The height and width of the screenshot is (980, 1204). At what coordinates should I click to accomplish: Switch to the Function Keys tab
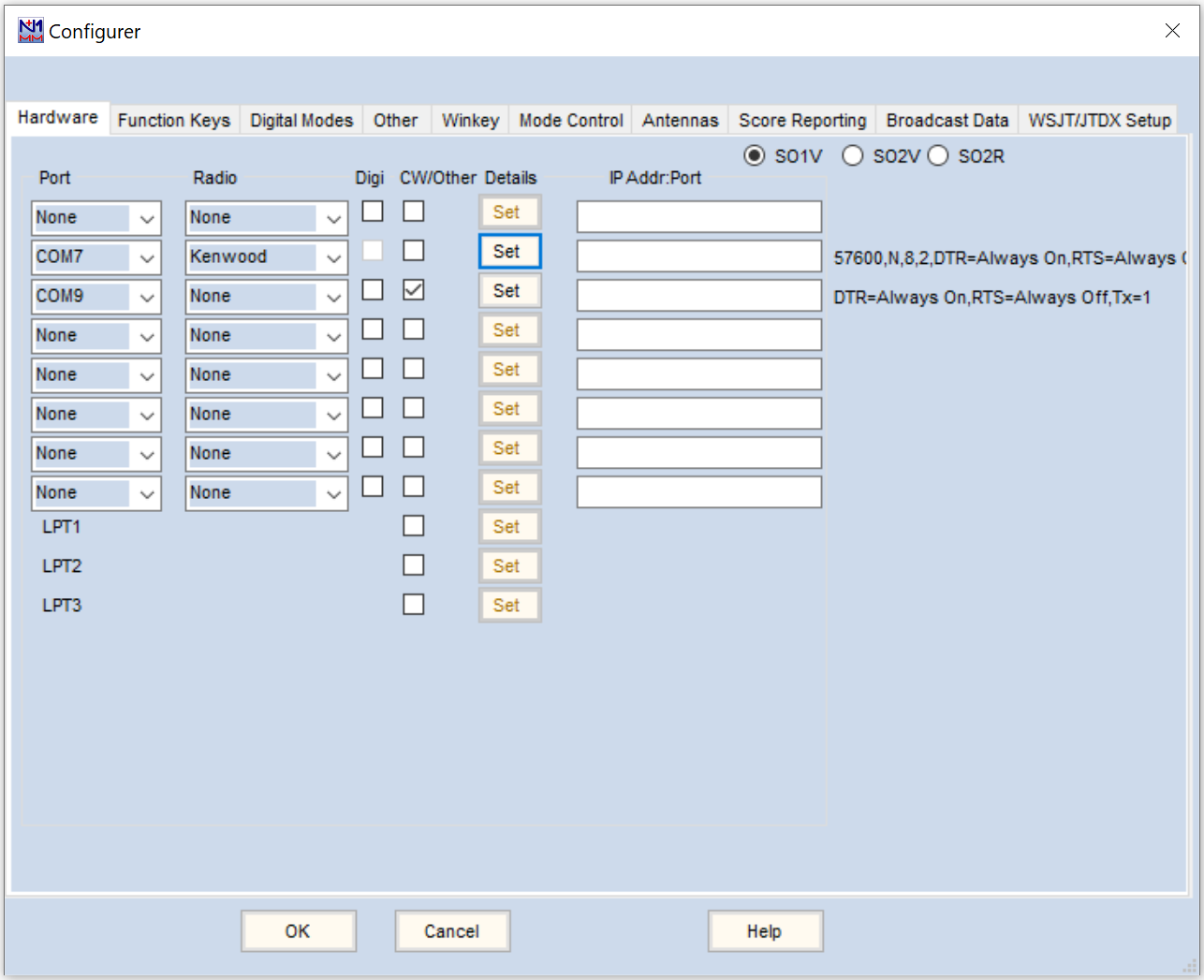click(173, 120)
